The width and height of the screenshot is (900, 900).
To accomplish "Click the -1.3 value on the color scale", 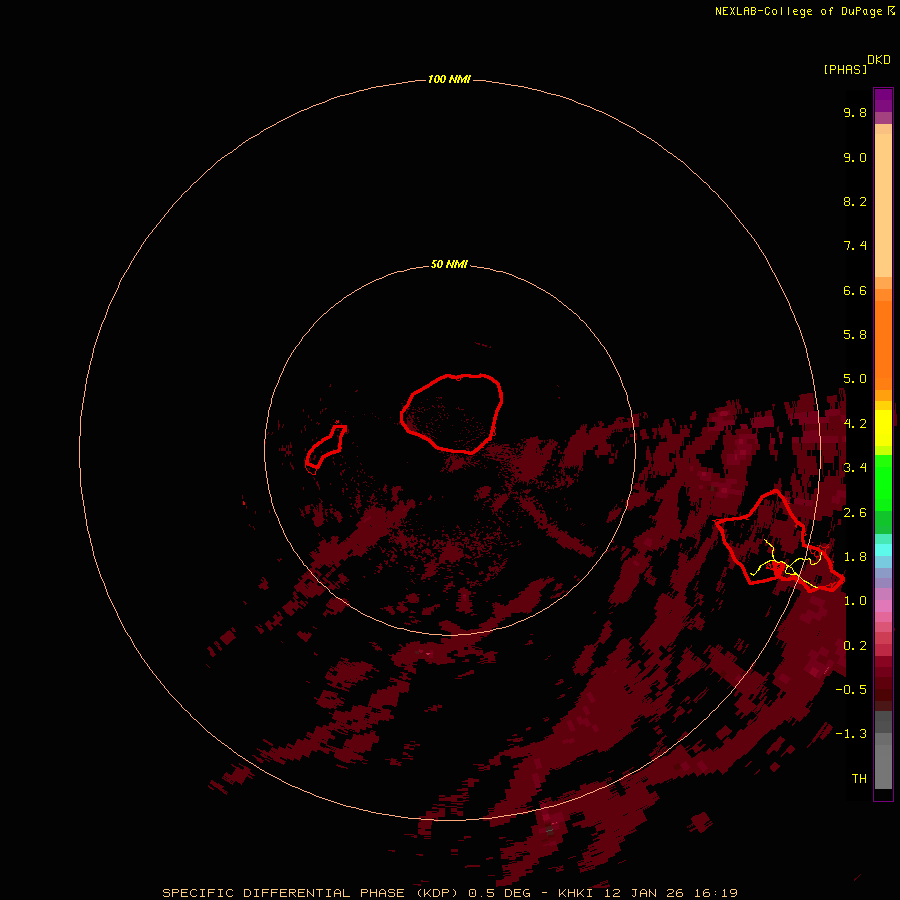I will click(851, 734).
